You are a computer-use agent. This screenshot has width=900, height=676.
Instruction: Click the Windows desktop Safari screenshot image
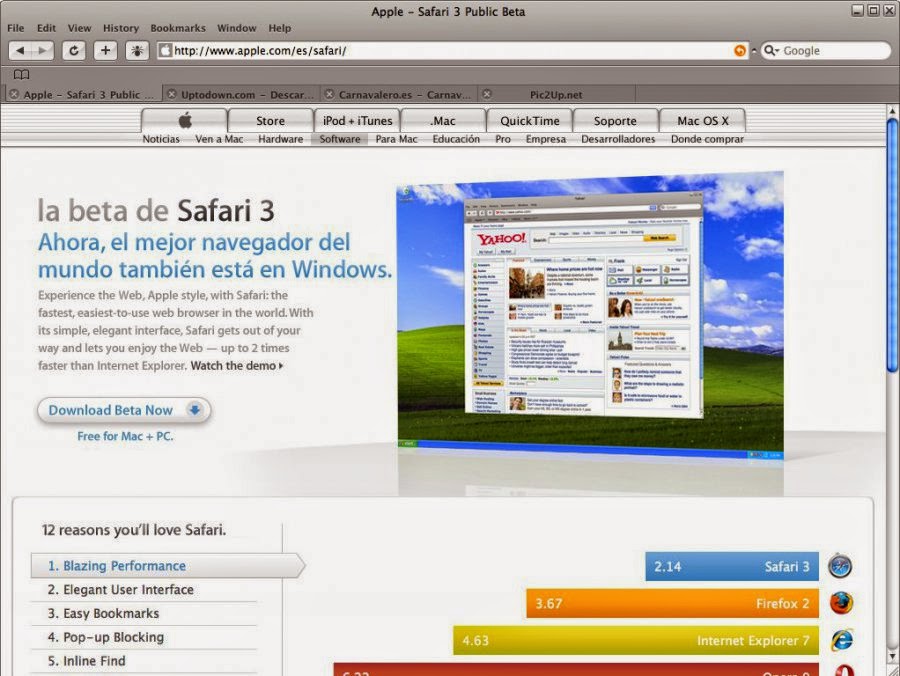pos(590,316)
